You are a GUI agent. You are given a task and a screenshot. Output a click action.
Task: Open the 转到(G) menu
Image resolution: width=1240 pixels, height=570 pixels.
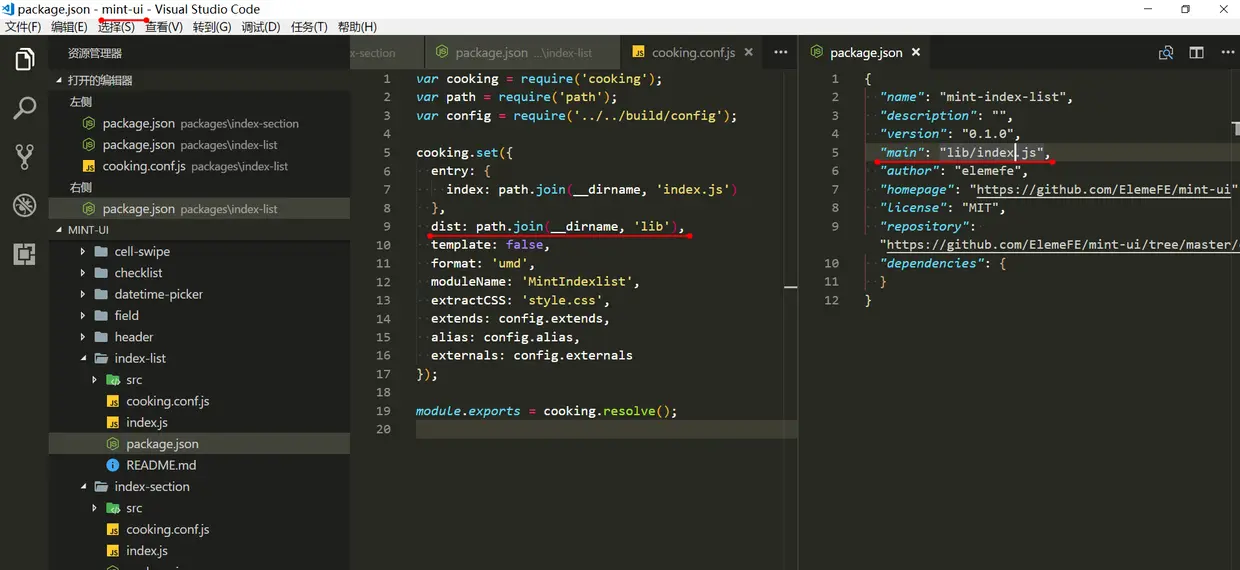click(211, 27)
